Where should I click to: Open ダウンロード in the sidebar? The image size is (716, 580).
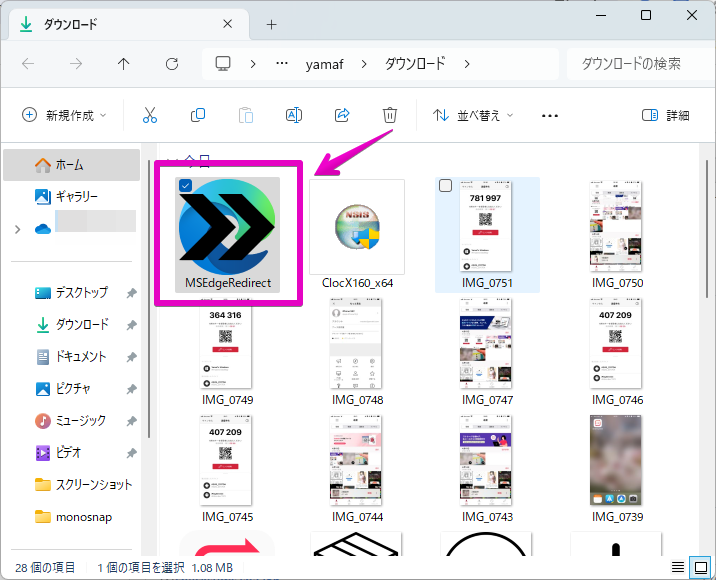click(71, 324)
